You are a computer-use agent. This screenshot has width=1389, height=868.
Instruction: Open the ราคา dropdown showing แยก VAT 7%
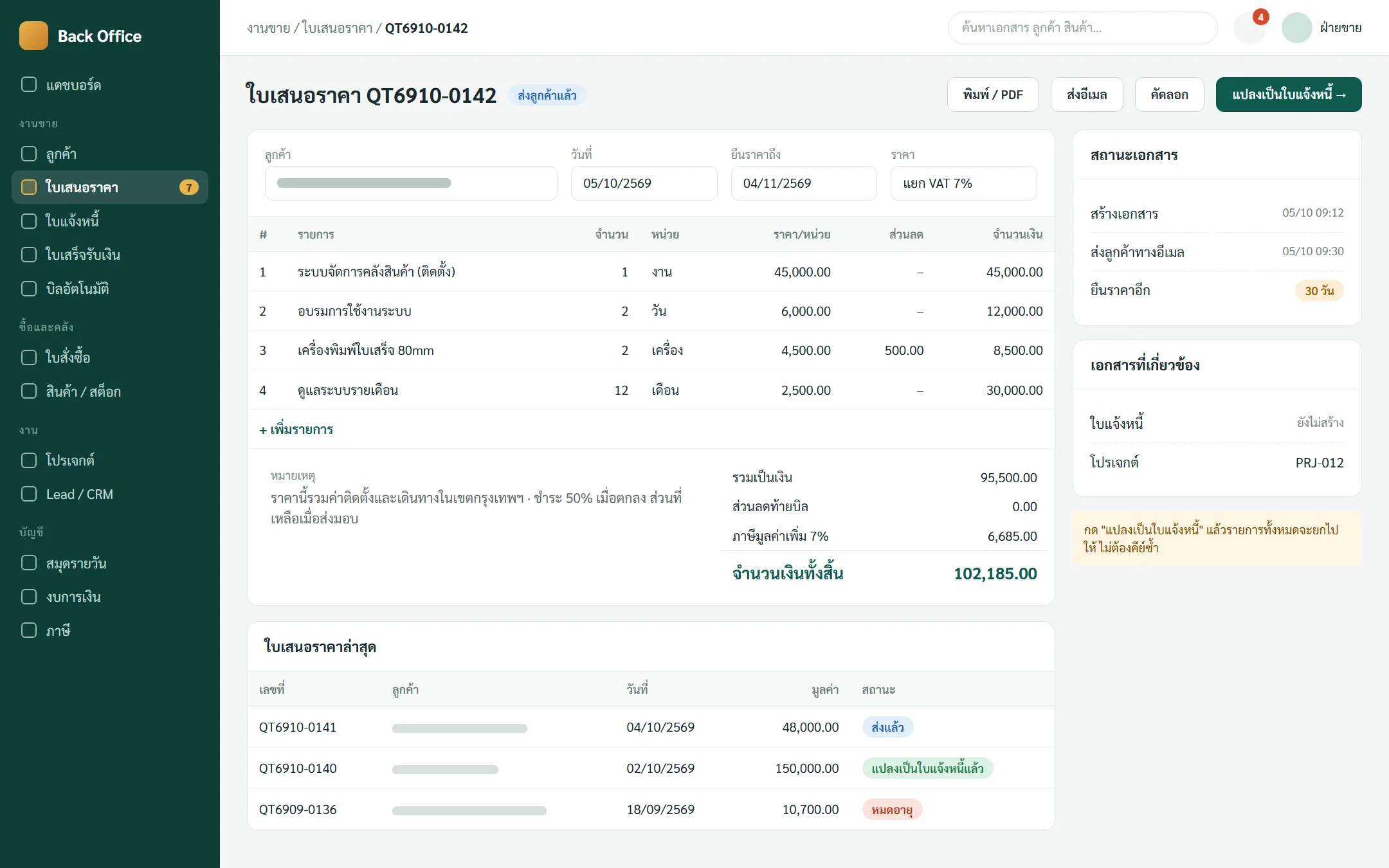pyautogui.click(x=963, y=183)
